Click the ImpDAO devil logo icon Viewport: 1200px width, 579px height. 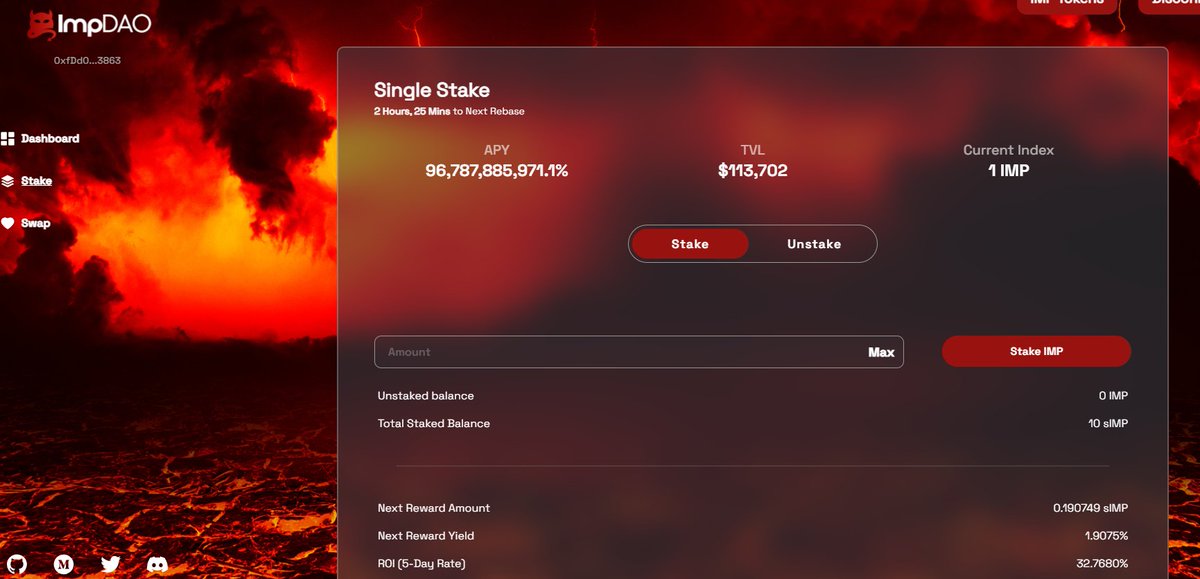tap(43, 25)
